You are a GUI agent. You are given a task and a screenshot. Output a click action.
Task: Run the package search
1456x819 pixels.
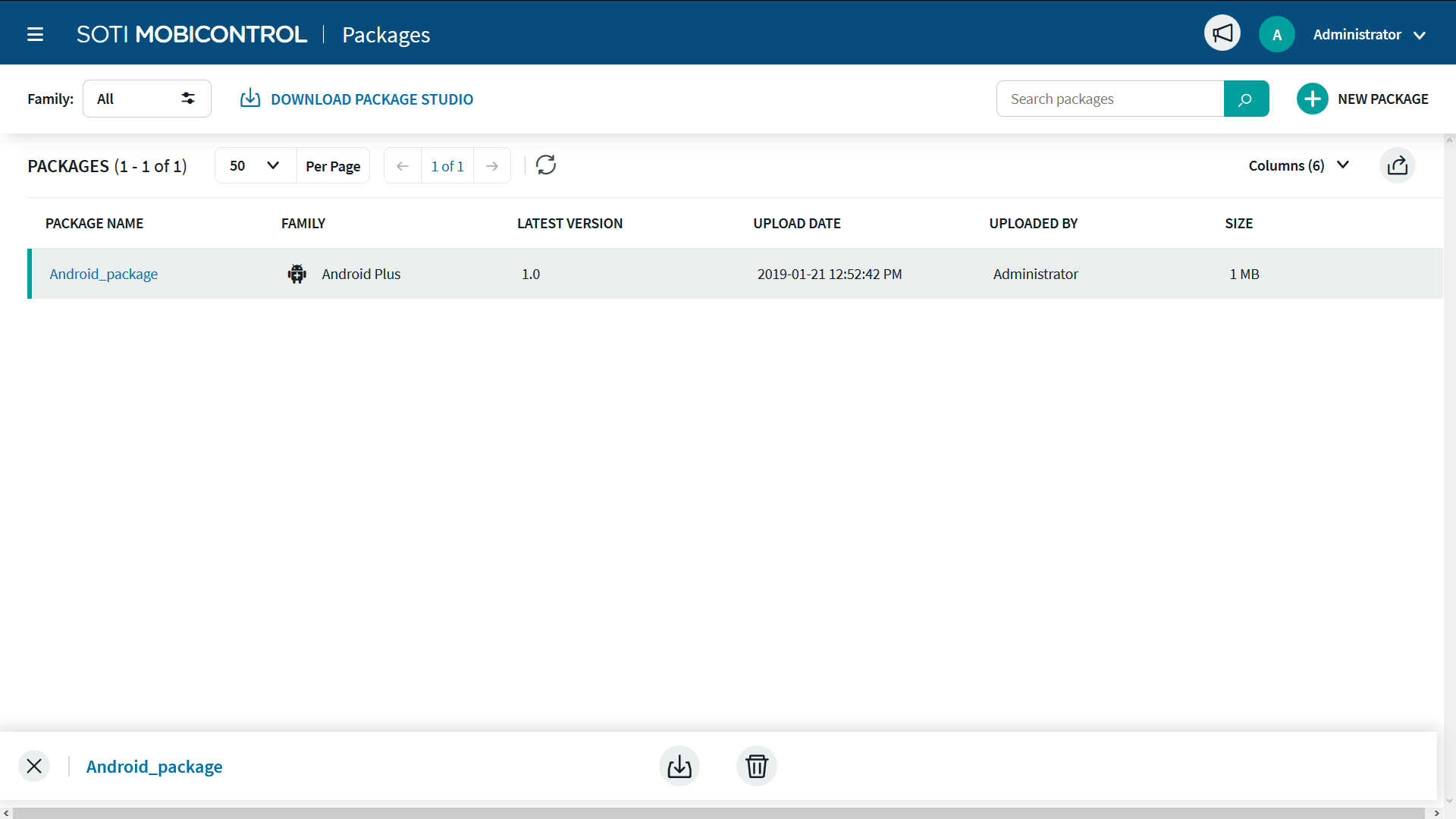(1246, 99)
